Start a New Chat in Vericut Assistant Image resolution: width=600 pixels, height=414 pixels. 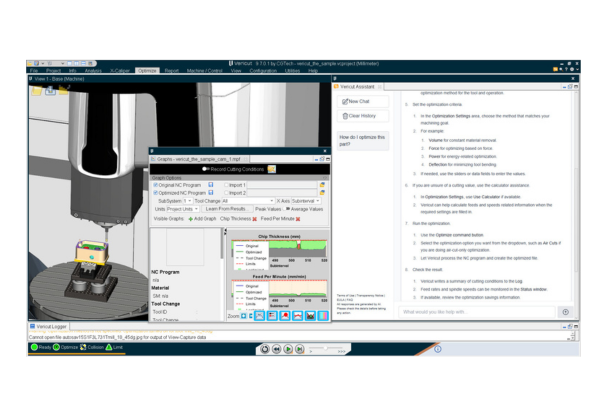(x=362, y=101)
